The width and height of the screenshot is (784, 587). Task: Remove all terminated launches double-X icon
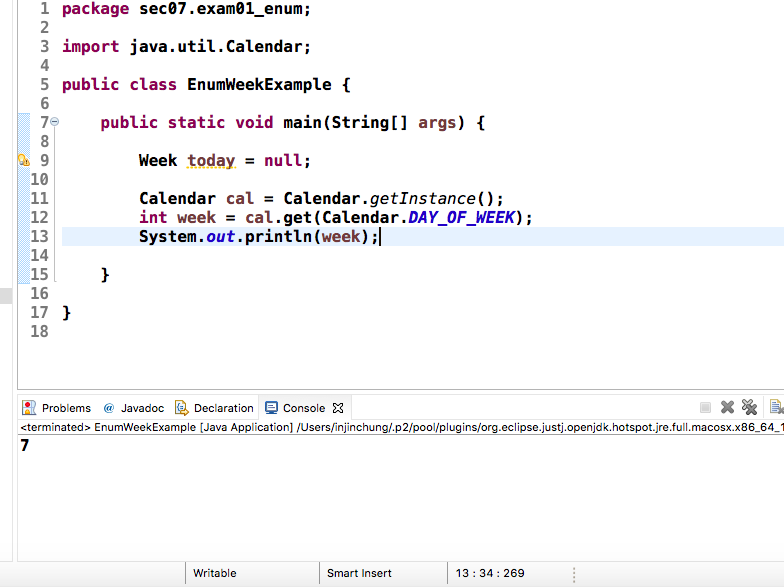pyautogui.click(x=749, y=408)
